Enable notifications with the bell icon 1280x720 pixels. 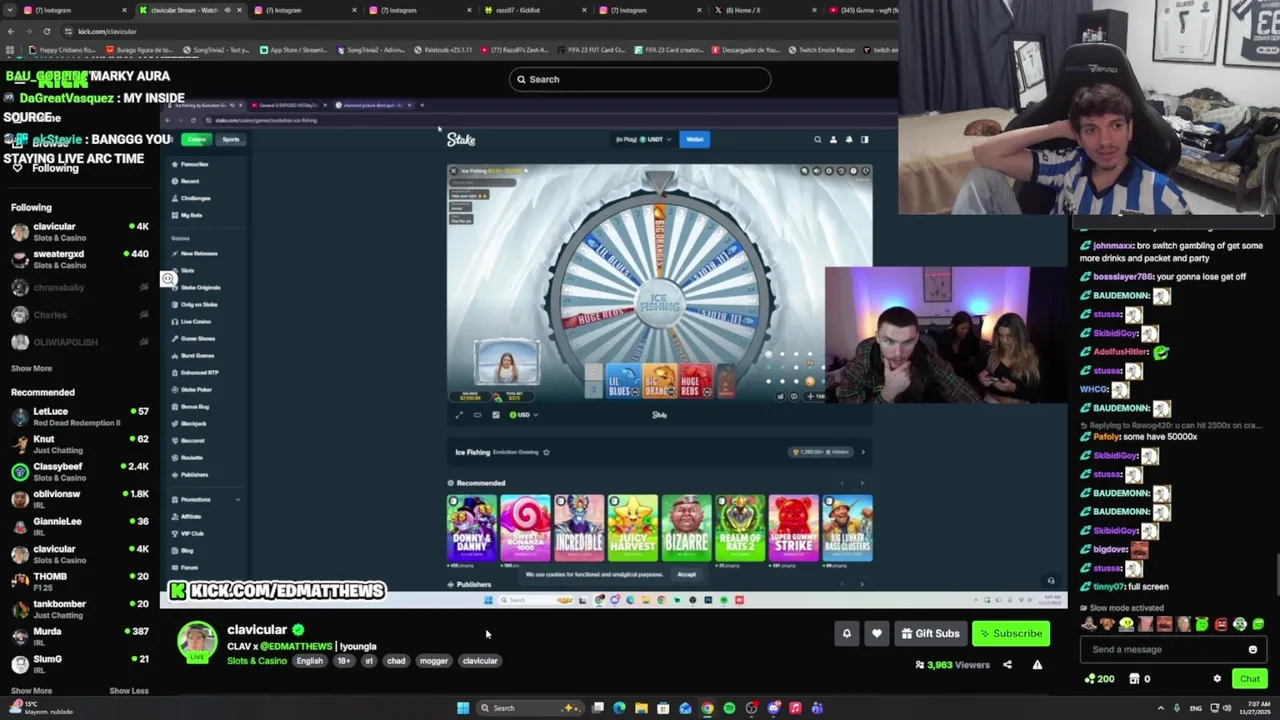pos(846,633)
